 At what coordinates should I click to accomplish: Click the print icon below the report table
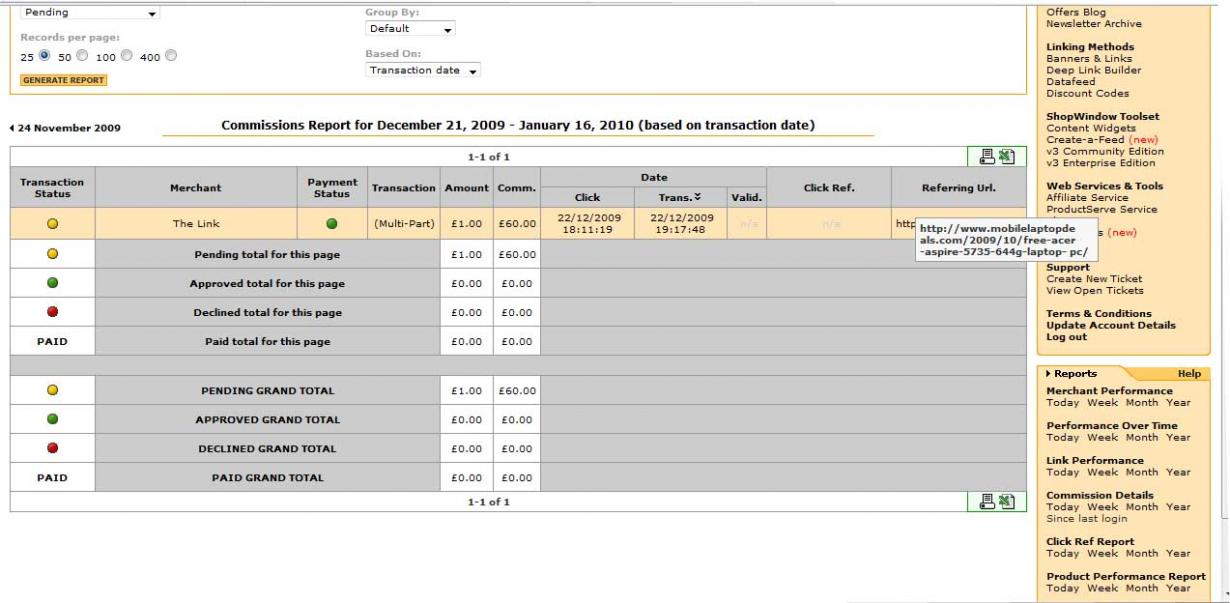pos(987,501)
